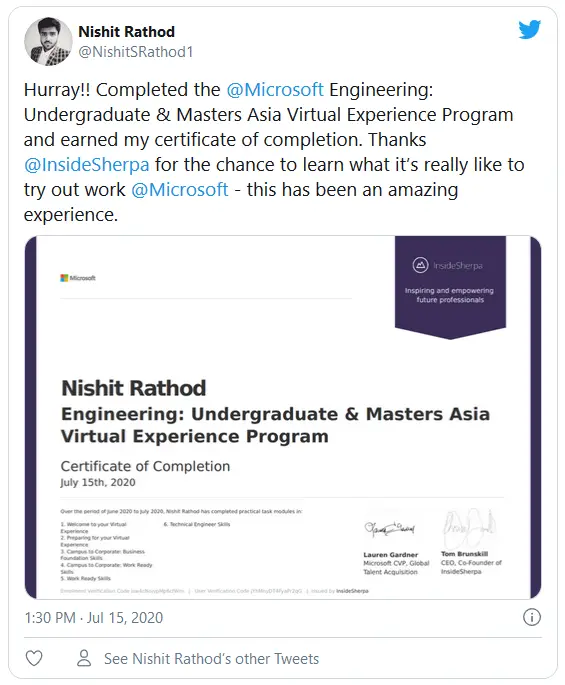Enlarge the certificate image thumbnail
Image resolution: width=565 pixels, height=685 pixels.
283,417
